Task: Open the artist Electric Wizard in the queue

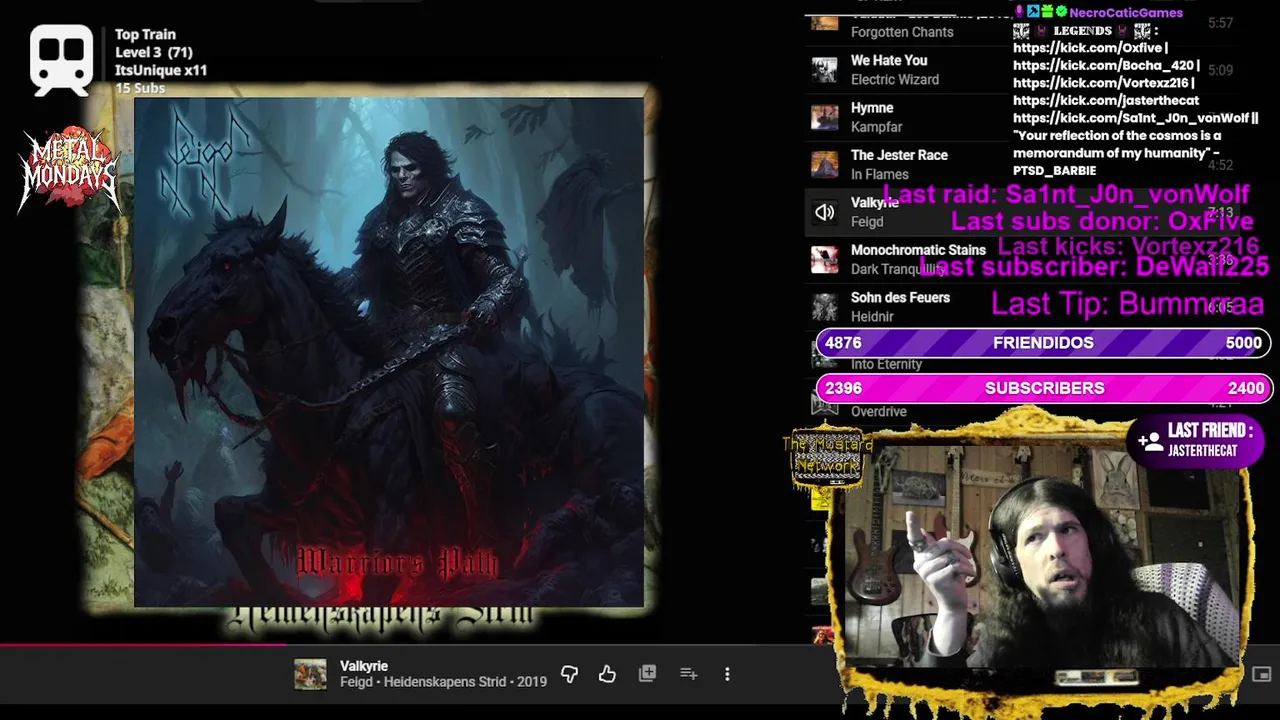Action: (895, 80)
